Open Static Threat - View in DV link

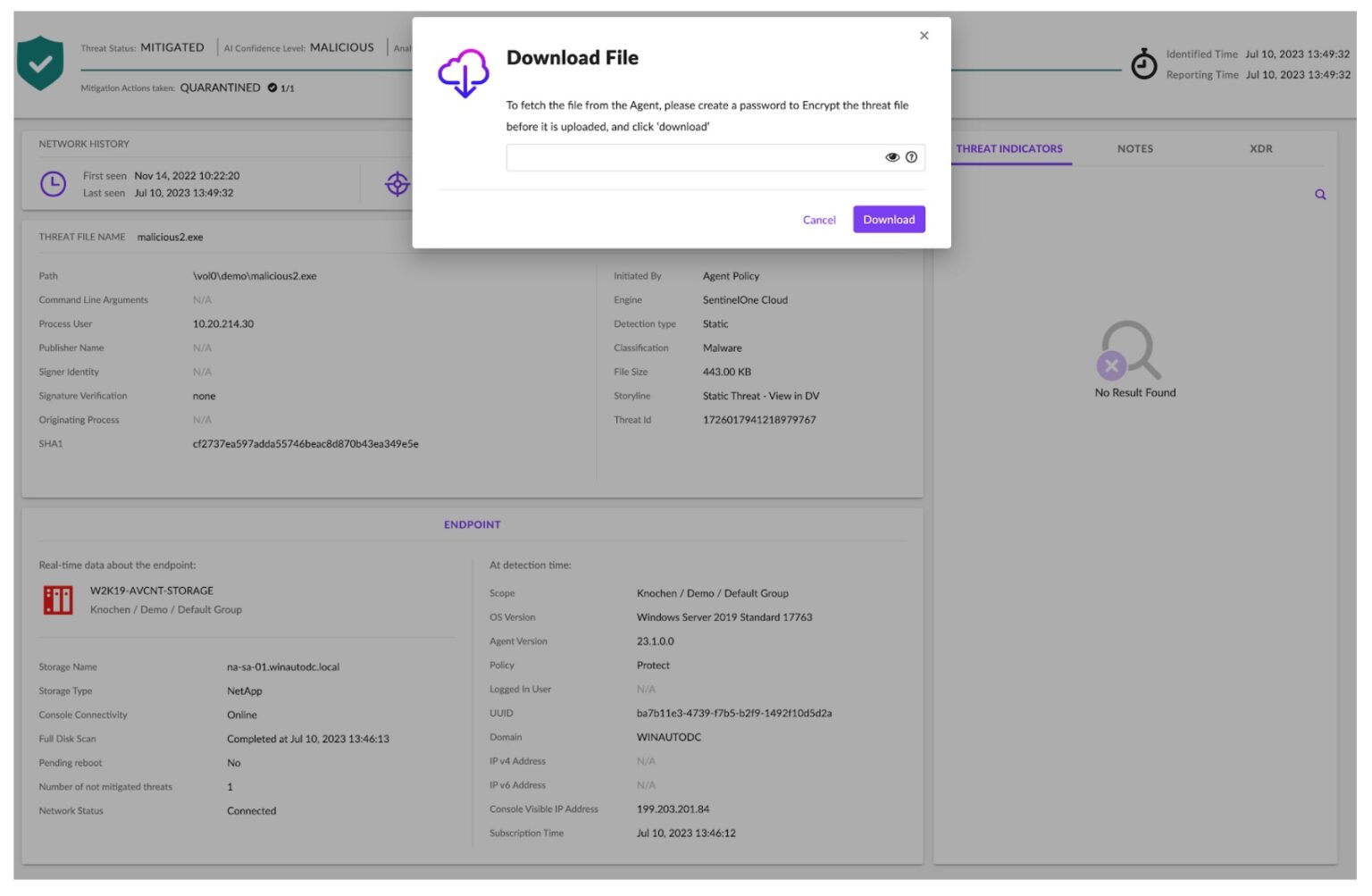coord(760,397)
